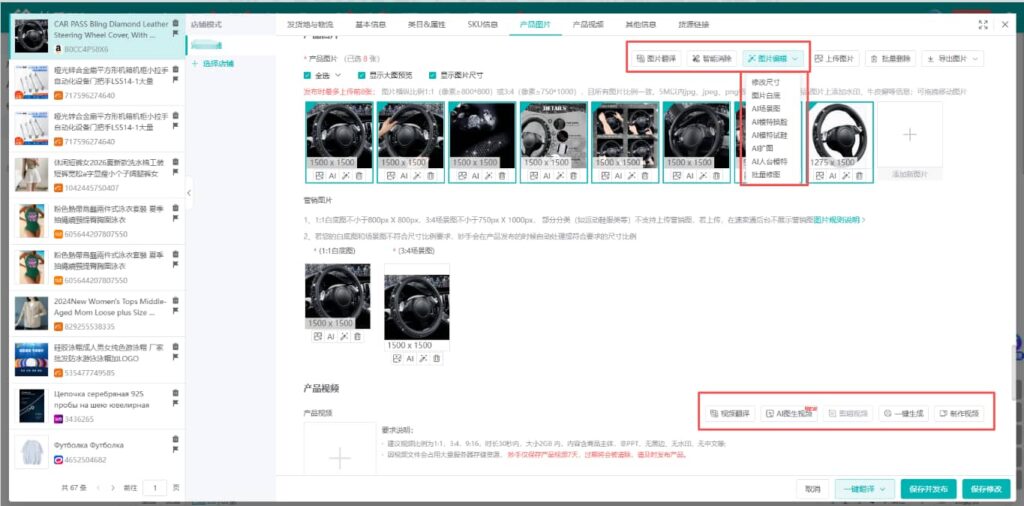Collapse the left panel with arrow handle
Screen dimensions: 1024x506
189,193
